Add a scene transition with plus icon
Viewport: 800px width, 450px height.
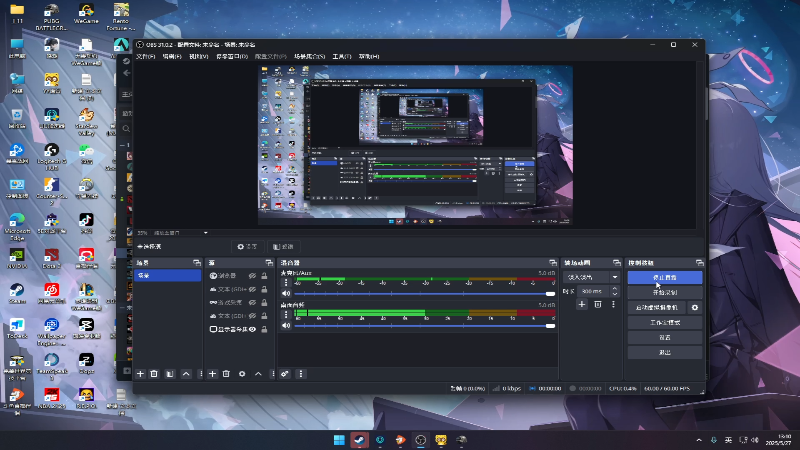[582, 305]
